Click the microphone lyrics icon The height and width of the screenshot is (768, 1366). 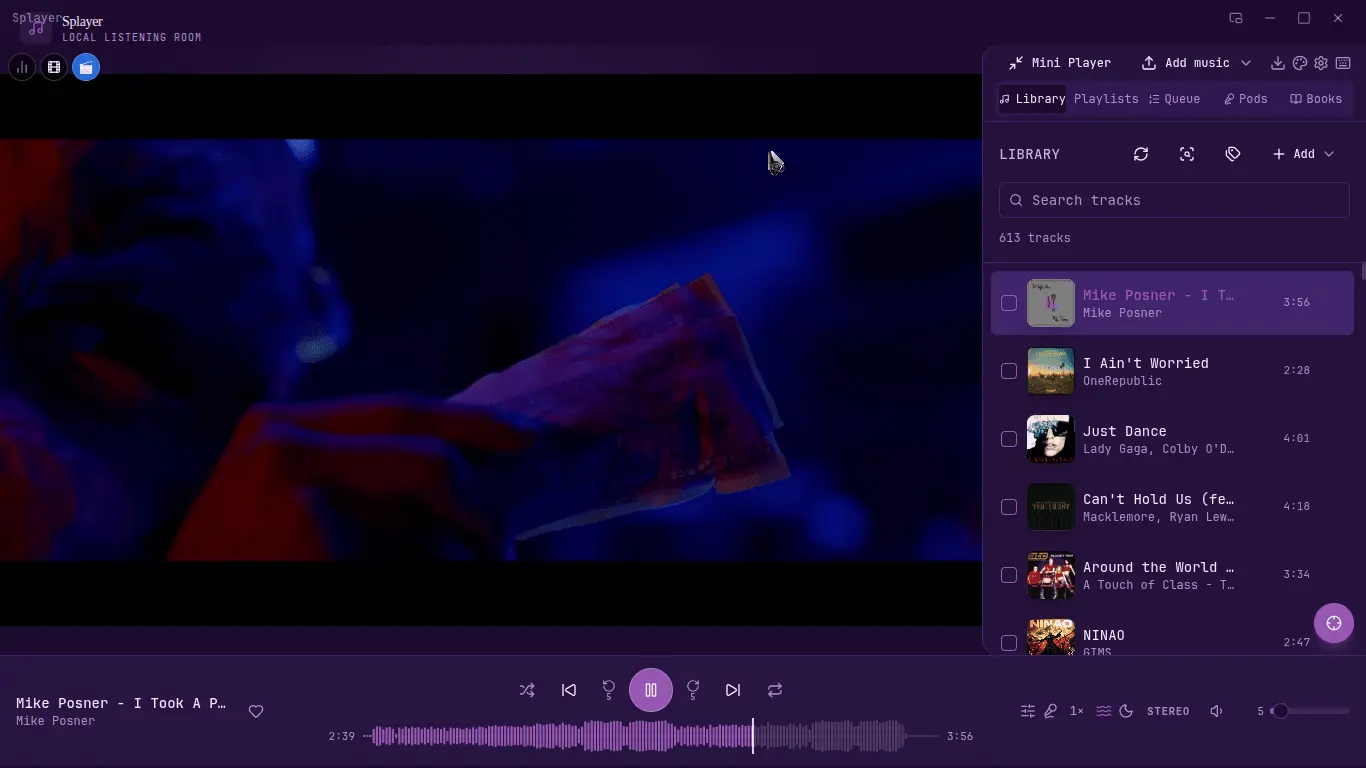click(x=1051, y=711)
